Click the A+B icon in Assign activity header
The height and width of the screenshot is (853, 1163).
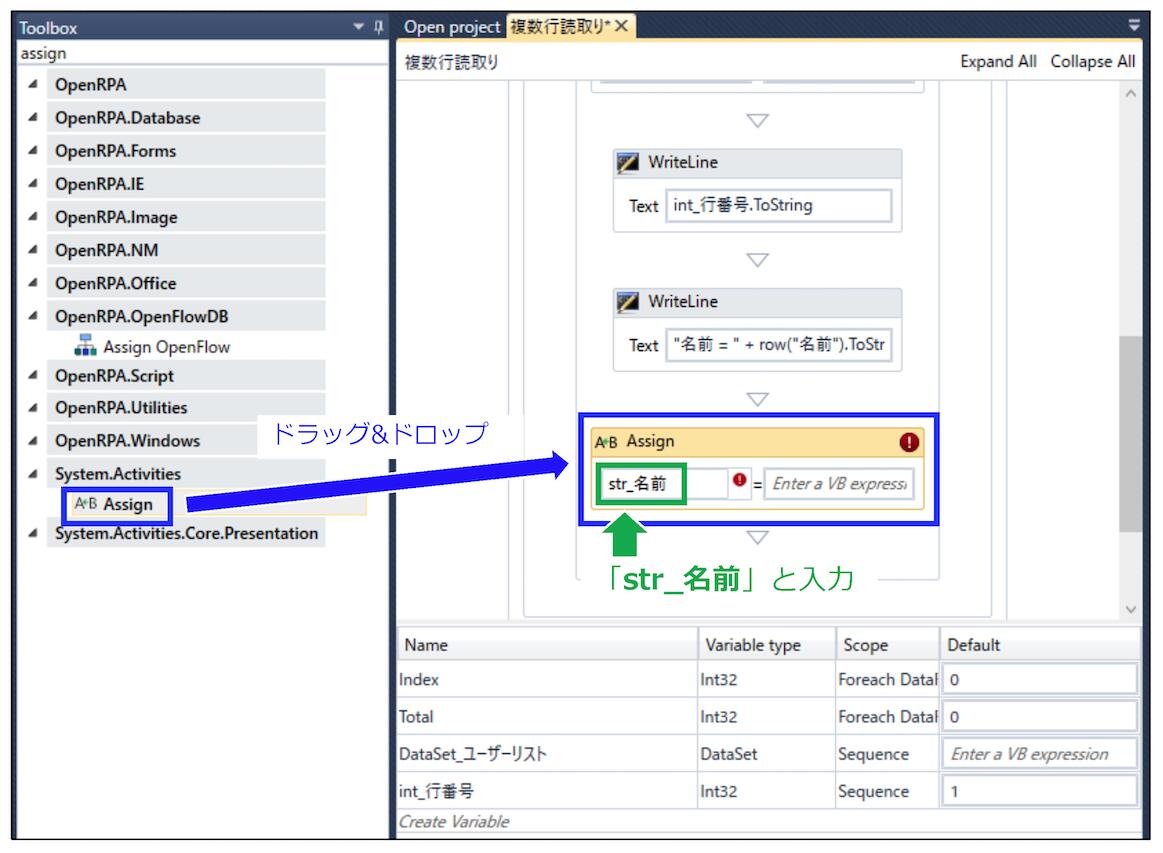607,442
